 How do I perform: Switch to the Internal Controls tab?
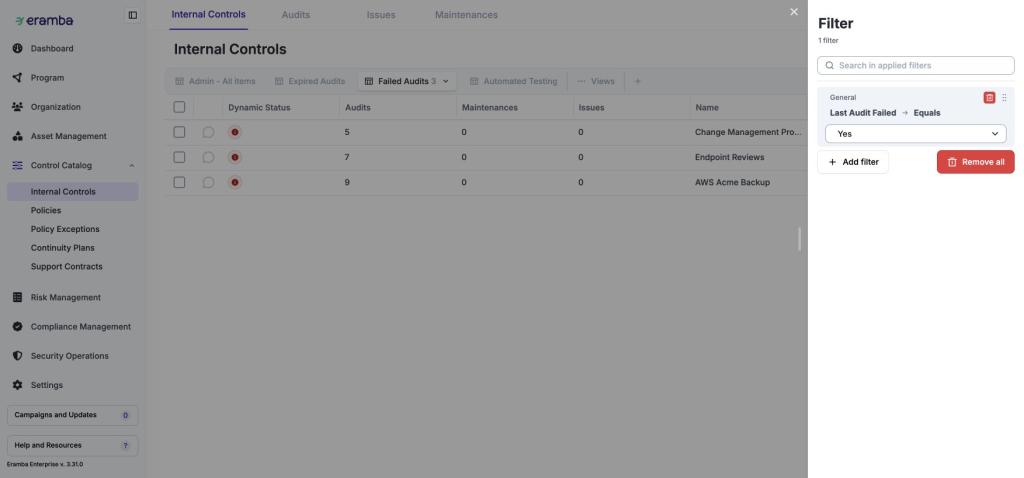pos(208,14)
